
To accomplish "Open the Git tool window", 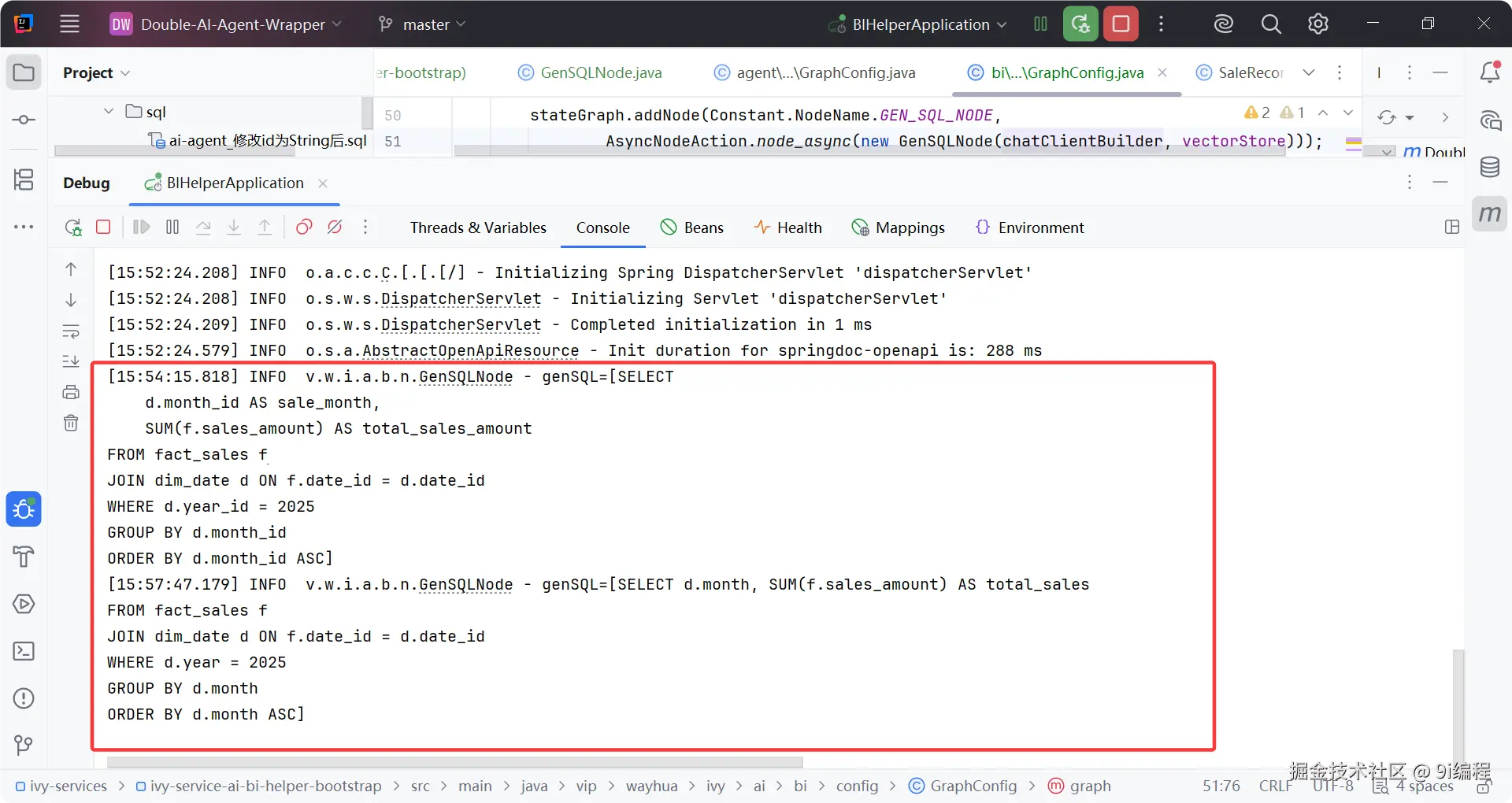I will point(24,745).
